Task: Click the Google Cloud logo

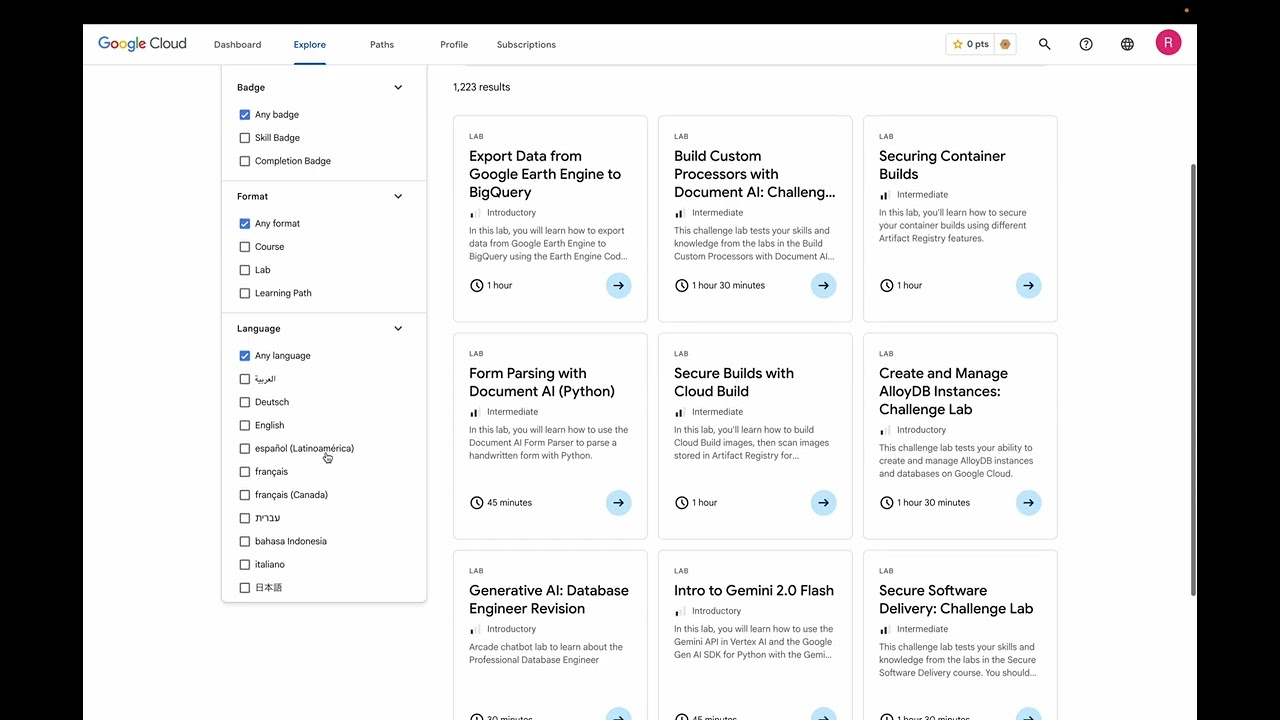Action: [x=142, y=44]
